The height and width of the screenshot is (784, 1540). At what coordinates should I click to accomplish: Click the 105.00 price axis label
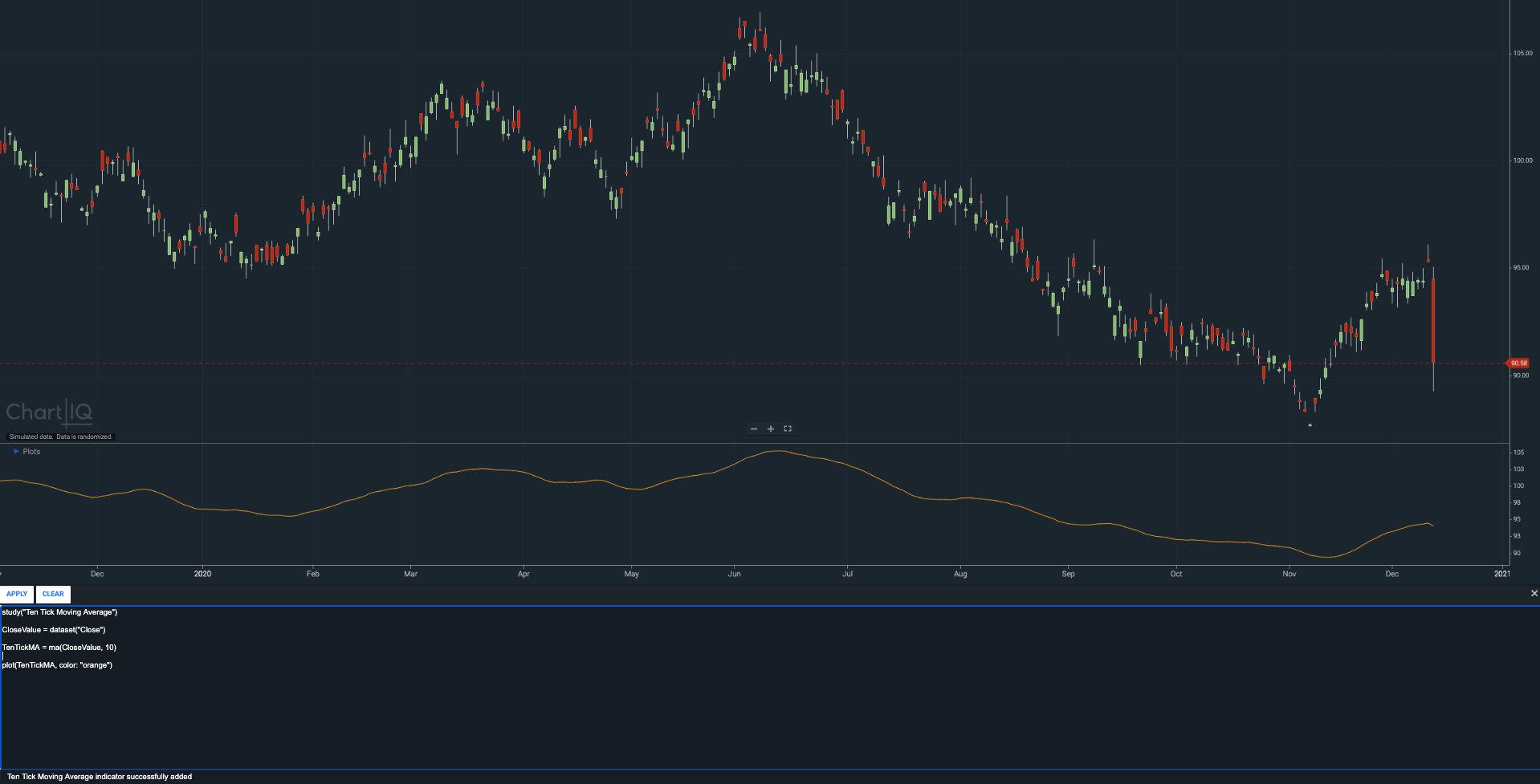point(1523,53)
